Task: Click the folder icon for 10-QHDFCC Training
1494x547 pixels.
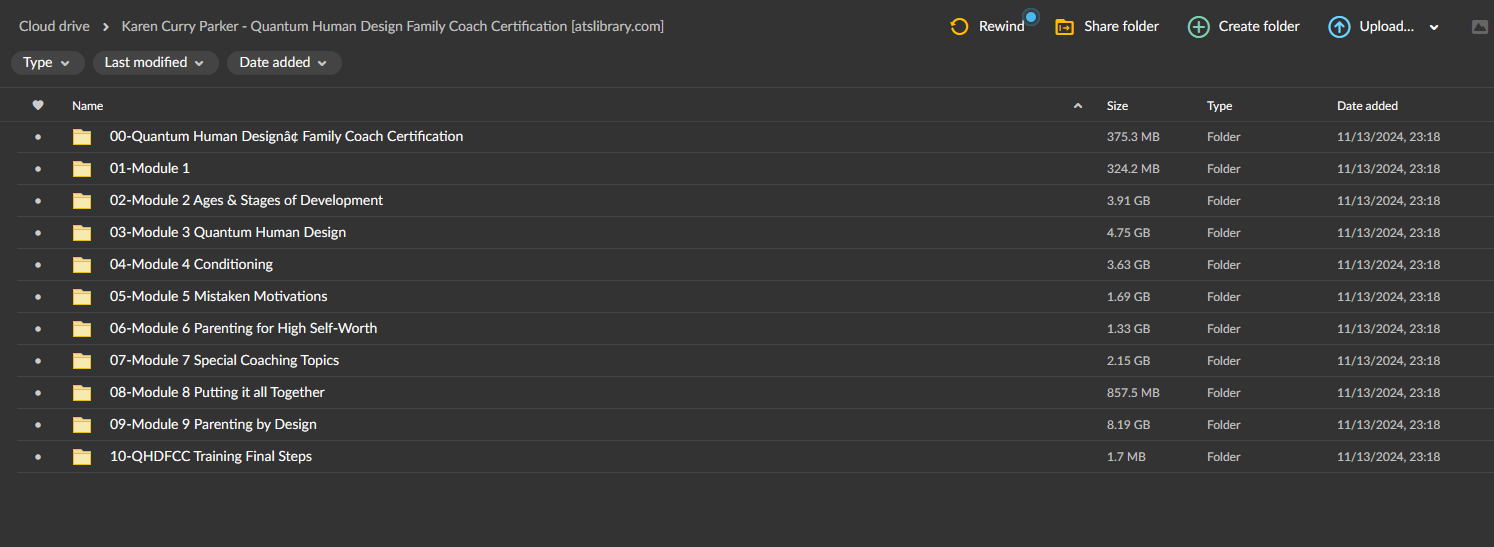Action: coord(82,457)
